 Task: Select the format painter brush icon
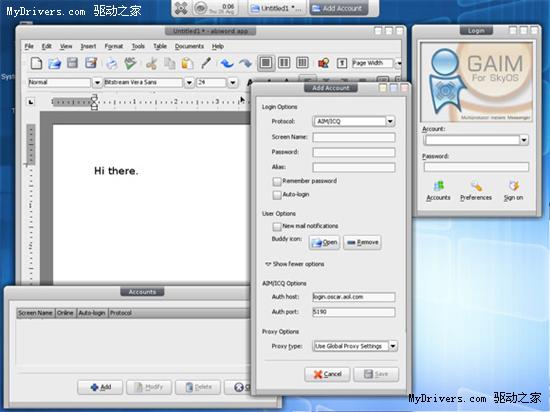[x=206, y=63]
